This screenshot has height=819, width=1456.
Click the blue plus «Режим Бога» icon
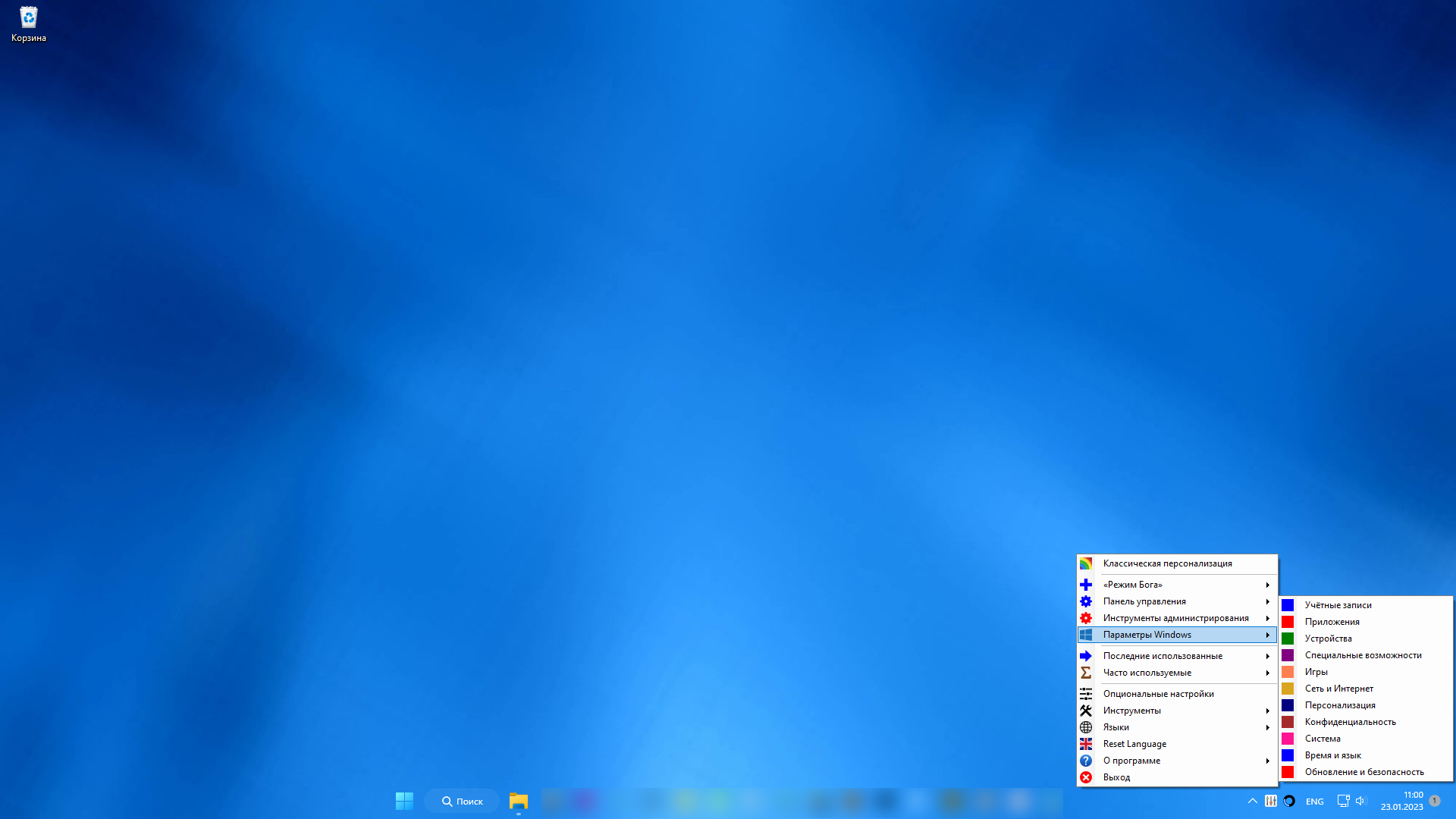click(1086, 585)
